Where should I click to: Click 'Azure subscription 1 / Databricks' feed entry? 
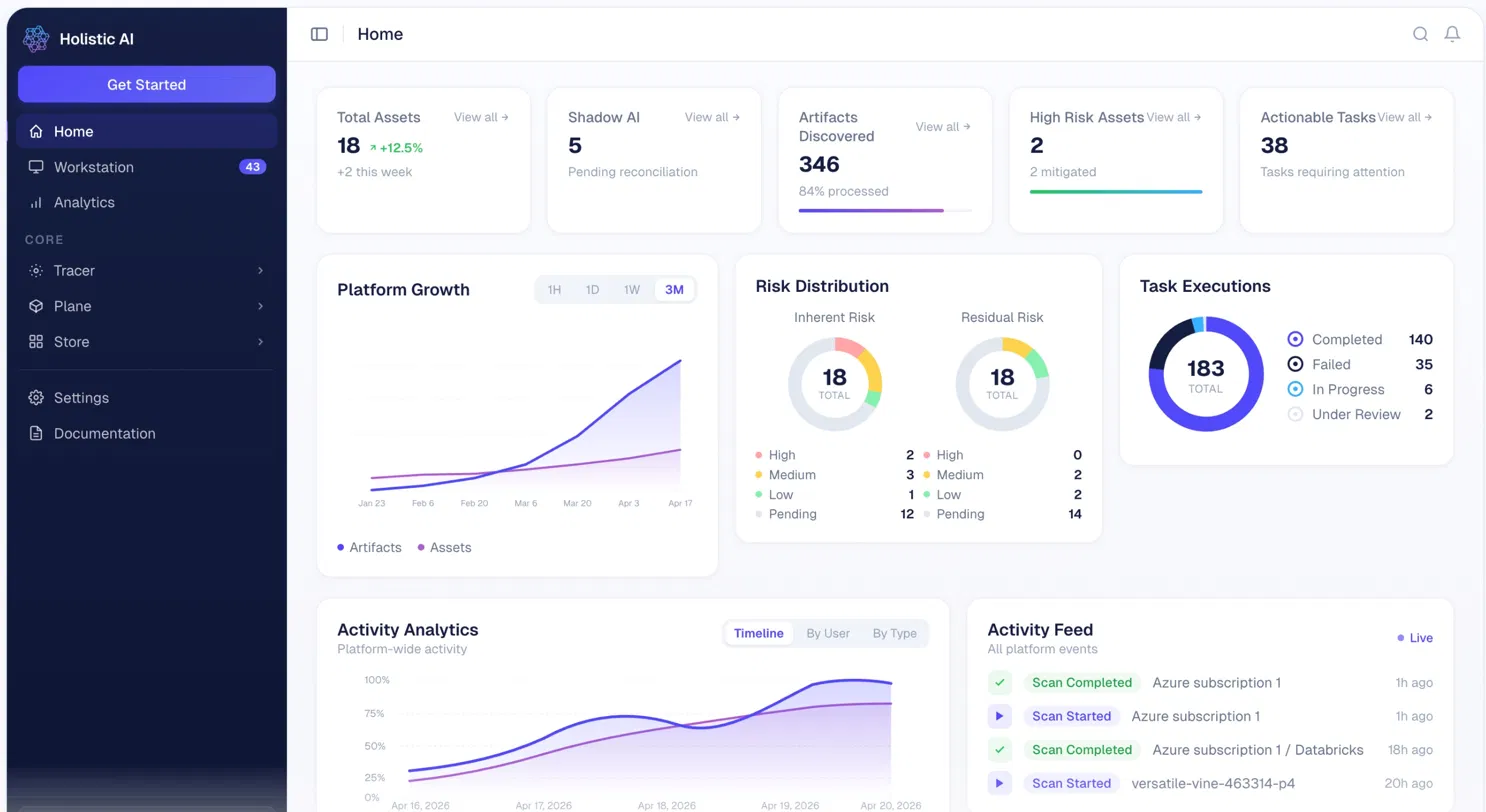pyautogui.click(x=1258, y=750)
